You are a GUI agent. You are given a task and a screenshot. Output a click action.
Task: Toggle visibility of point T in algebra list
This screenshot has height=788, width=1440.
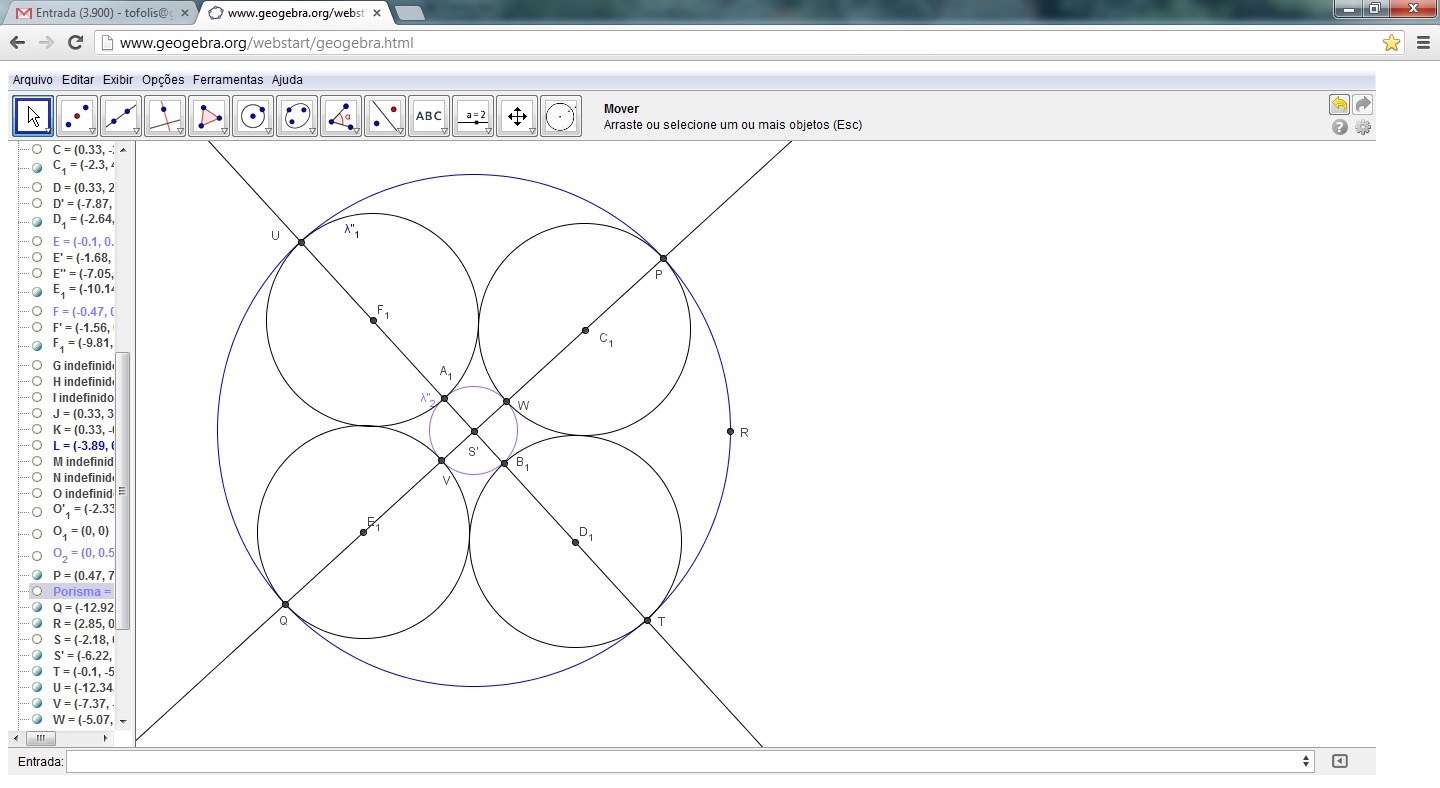click(x=37, y=672)
